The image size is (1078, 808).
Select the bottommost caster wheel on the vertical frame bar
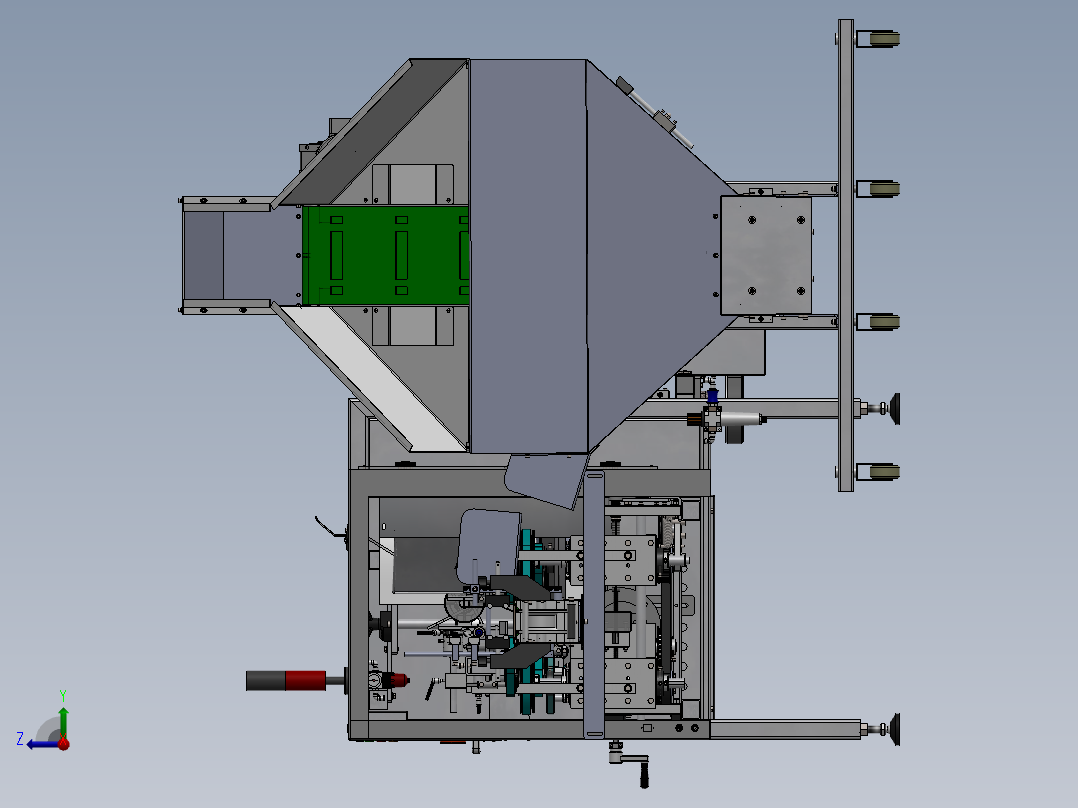(x=884, y=472)
